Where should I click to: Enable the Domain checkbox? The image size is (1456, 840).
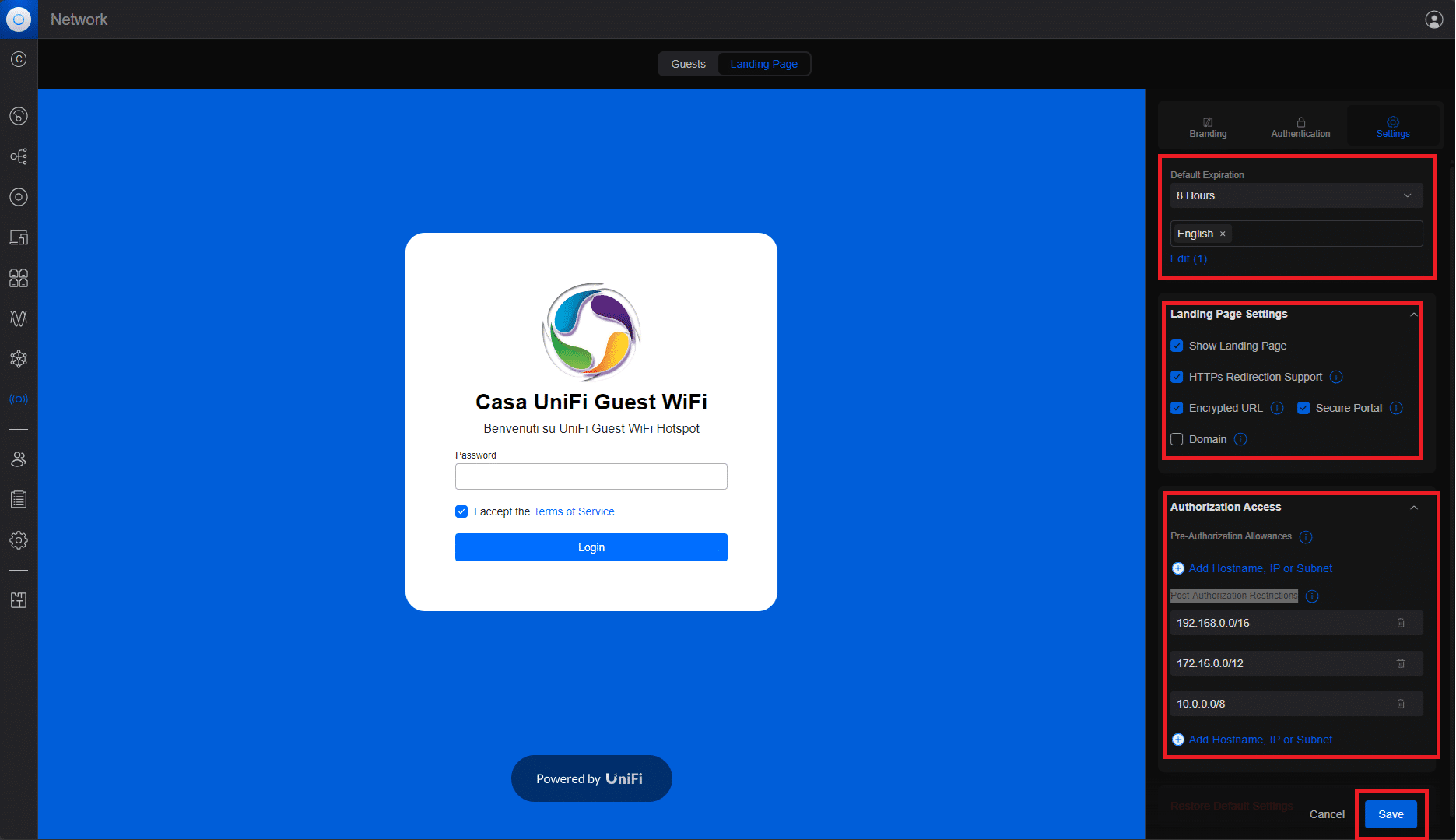tap(1177, 439)
